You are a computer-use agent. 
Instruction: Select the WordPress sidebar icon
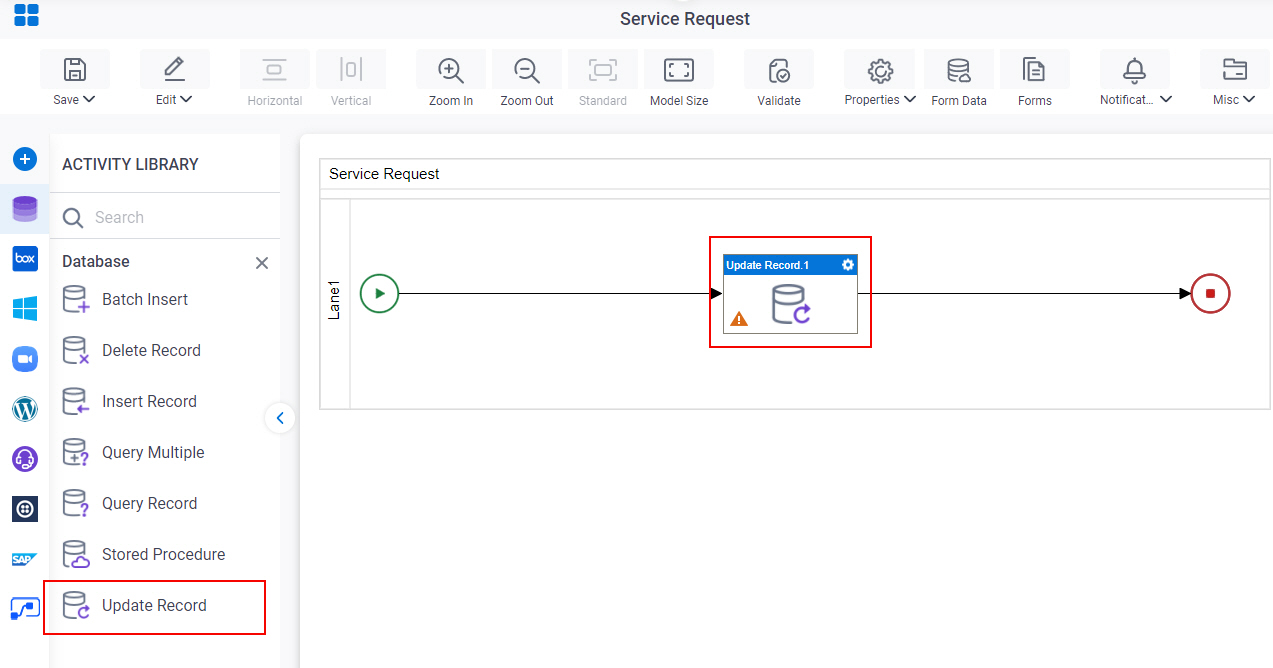pyautogui.click(x=25, y=408)
